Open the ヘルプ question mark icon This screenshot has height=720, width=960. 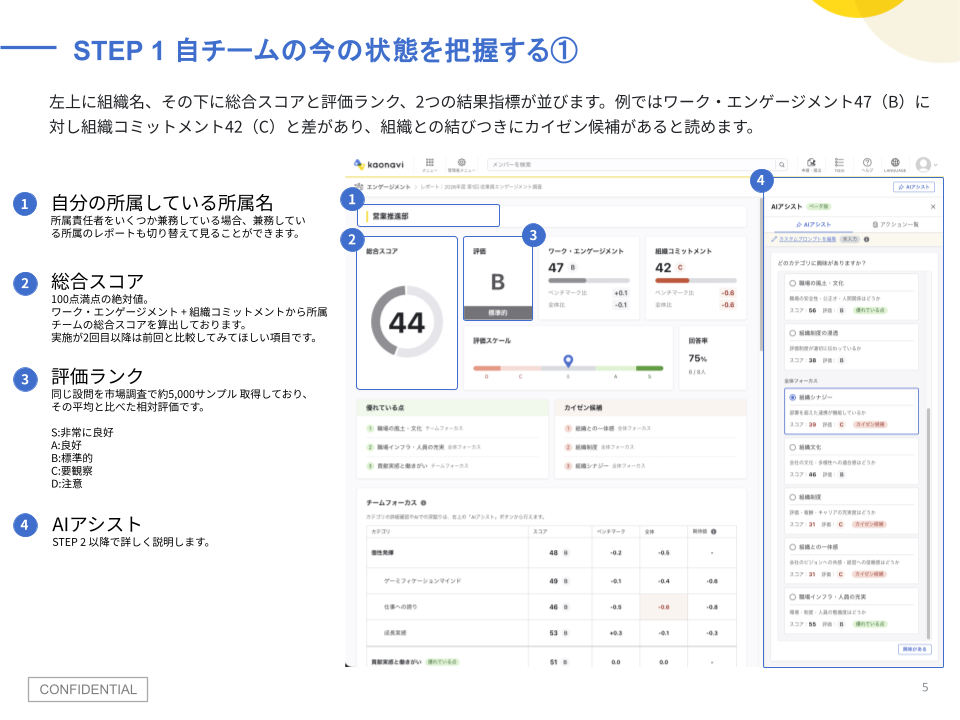pos(867,162)
